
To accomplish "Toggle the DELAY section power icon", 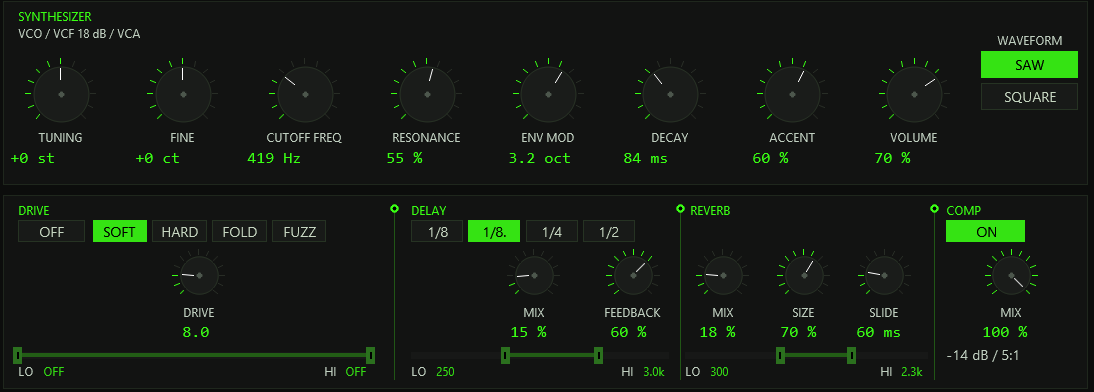I will pyautogui.click(x=394, y=209).
